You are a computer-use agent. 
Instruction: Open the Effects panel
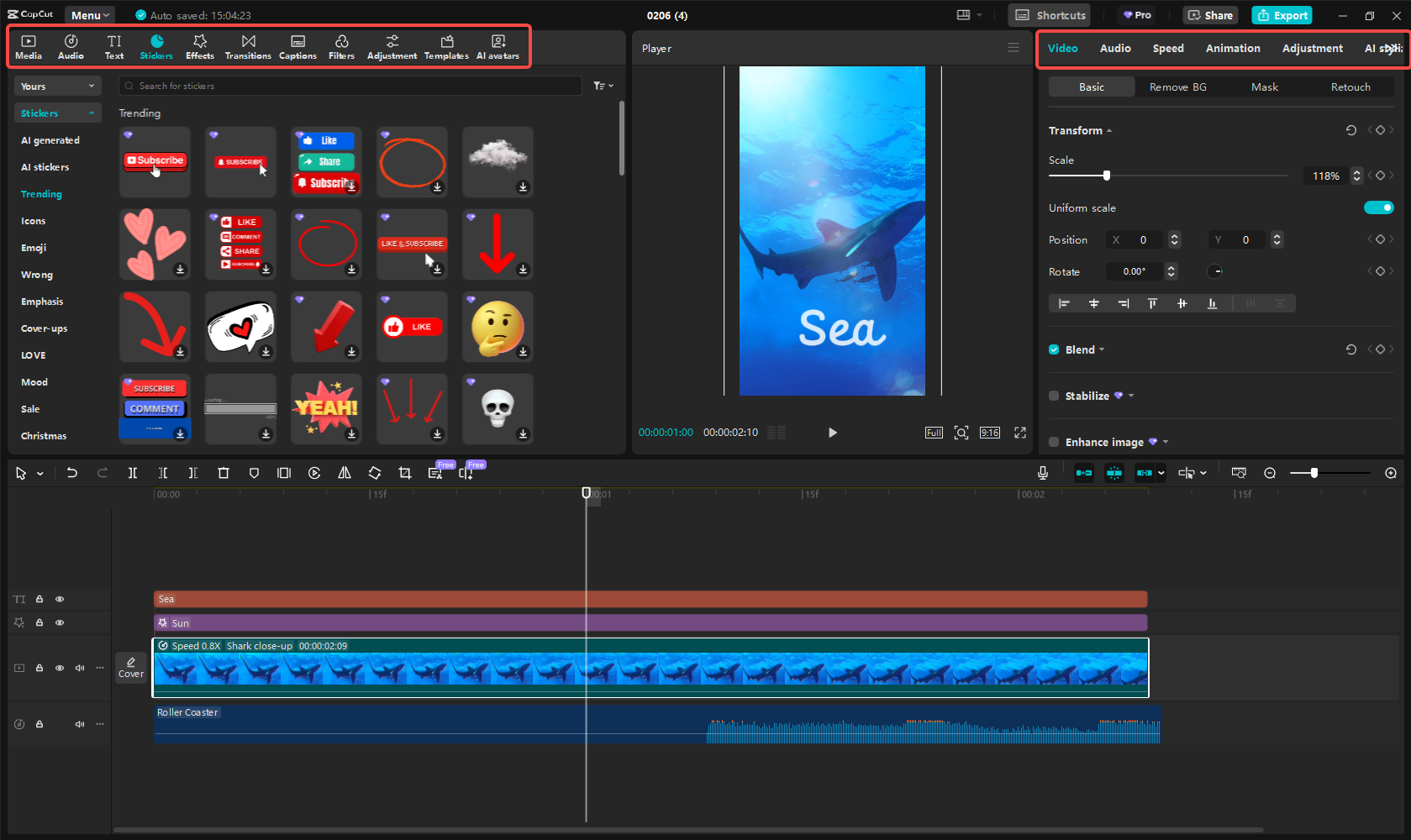click(x=200, y=46)
